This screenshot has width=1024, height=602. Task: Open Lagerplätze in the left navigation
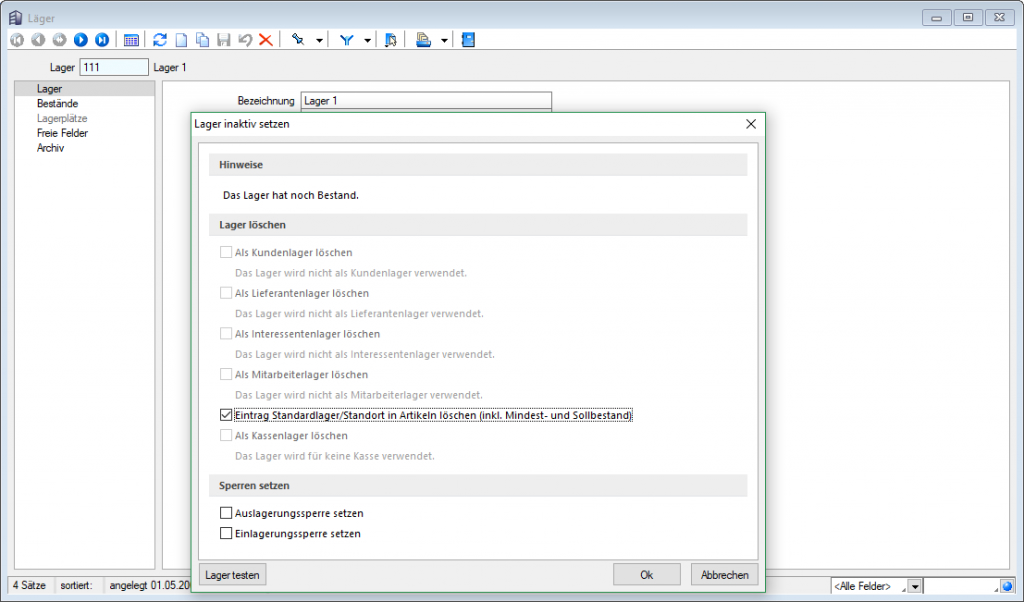pyautogui.click(x=62, y=118)
